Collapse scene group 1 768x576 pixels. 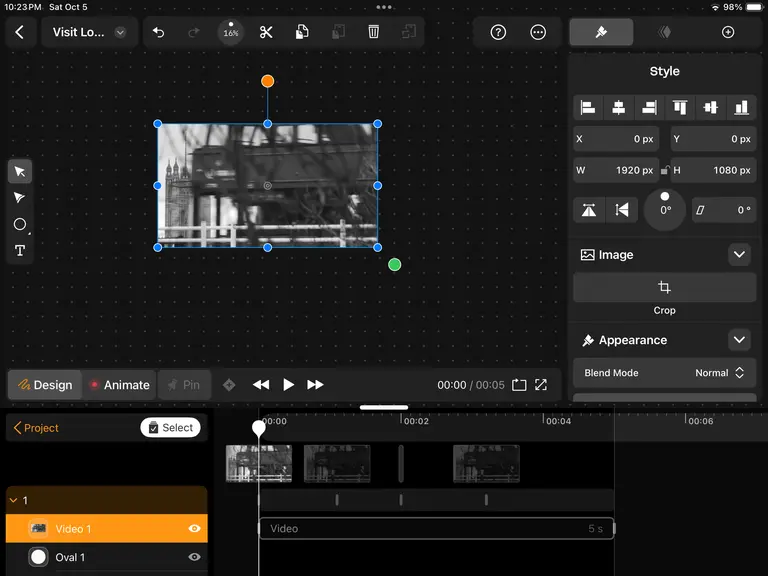pyautogui.click(x=14, y=501)
